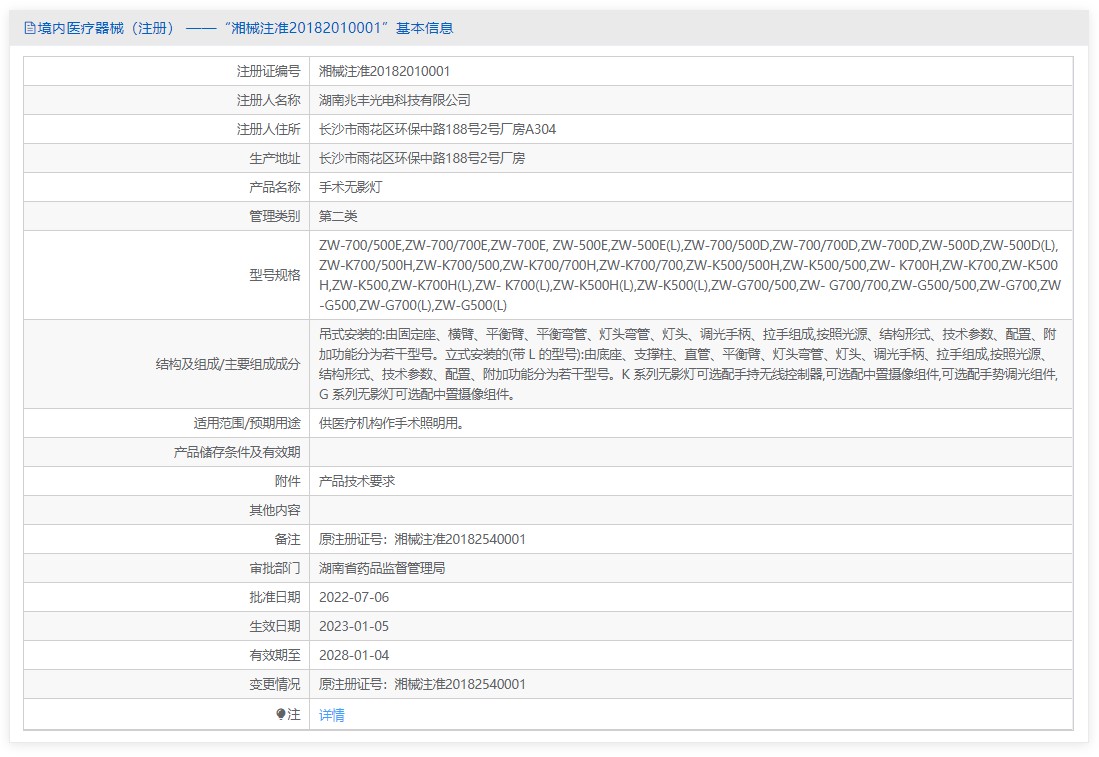1099x757 pixels.
Task: Select the company name 湖南兆丰光电科技有限公司
Action: [395, 100]
